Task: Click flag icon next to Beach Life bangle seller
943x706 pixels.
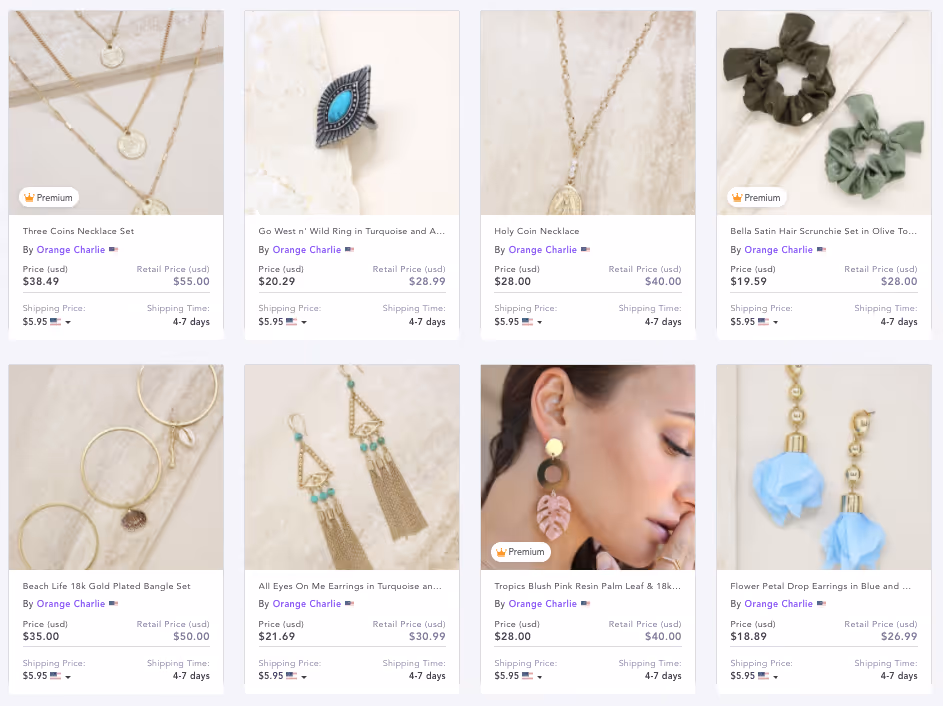Action: coord(114,604)
